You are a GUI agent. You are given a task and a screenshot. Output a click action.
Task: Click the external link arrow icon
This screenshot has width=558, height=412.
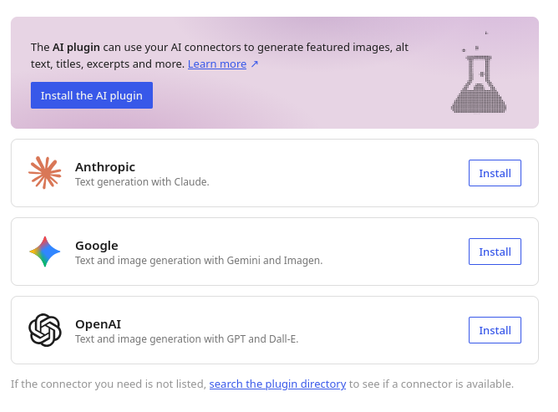pyautogui.click(x=255, y=64)
